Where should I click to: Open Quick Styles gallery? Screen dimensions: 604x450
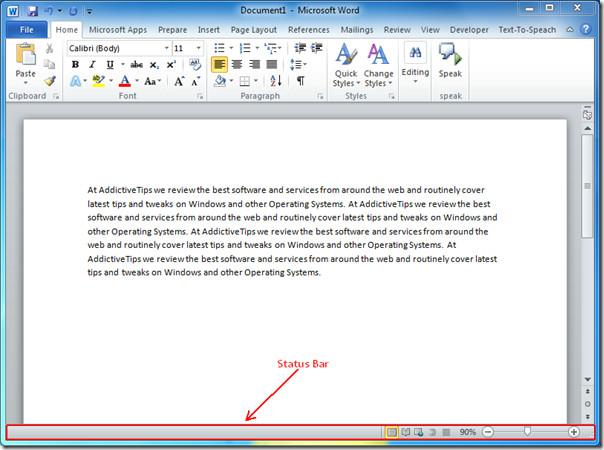345,65
